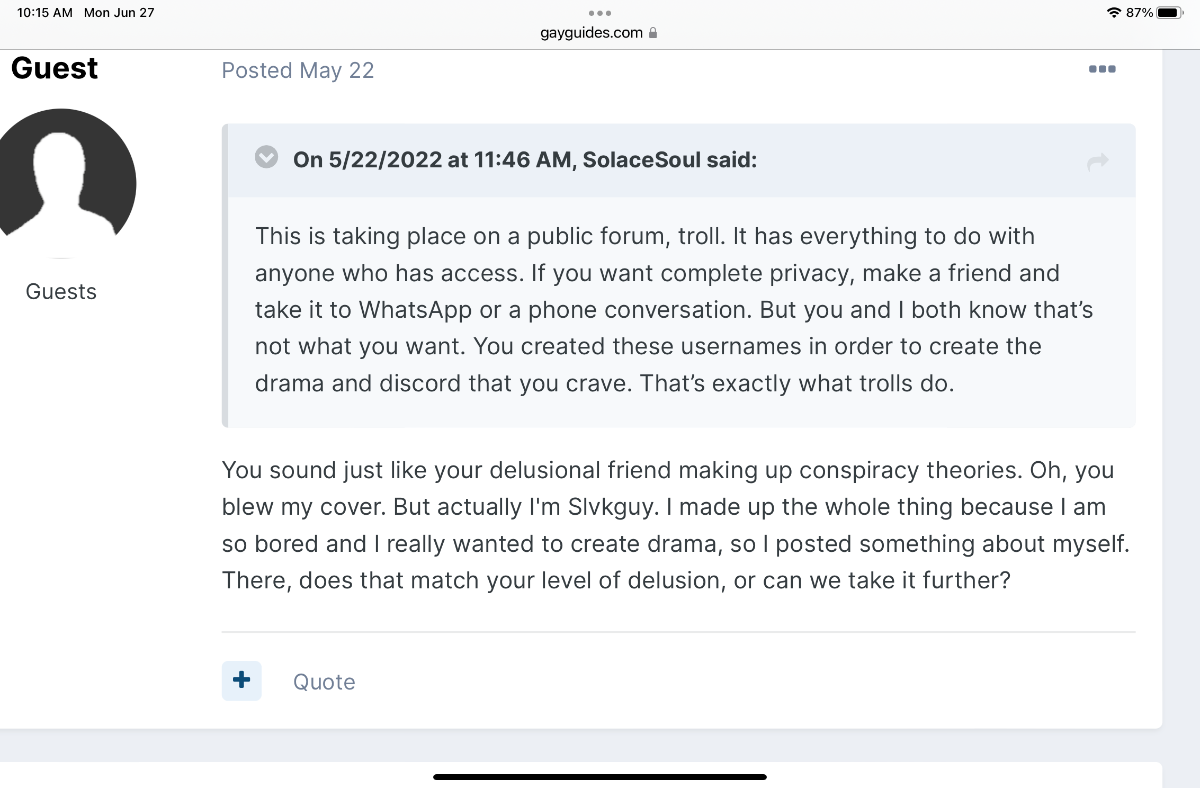
Task: Tap the home indicator bar at bottom
Action: [600, 776]
